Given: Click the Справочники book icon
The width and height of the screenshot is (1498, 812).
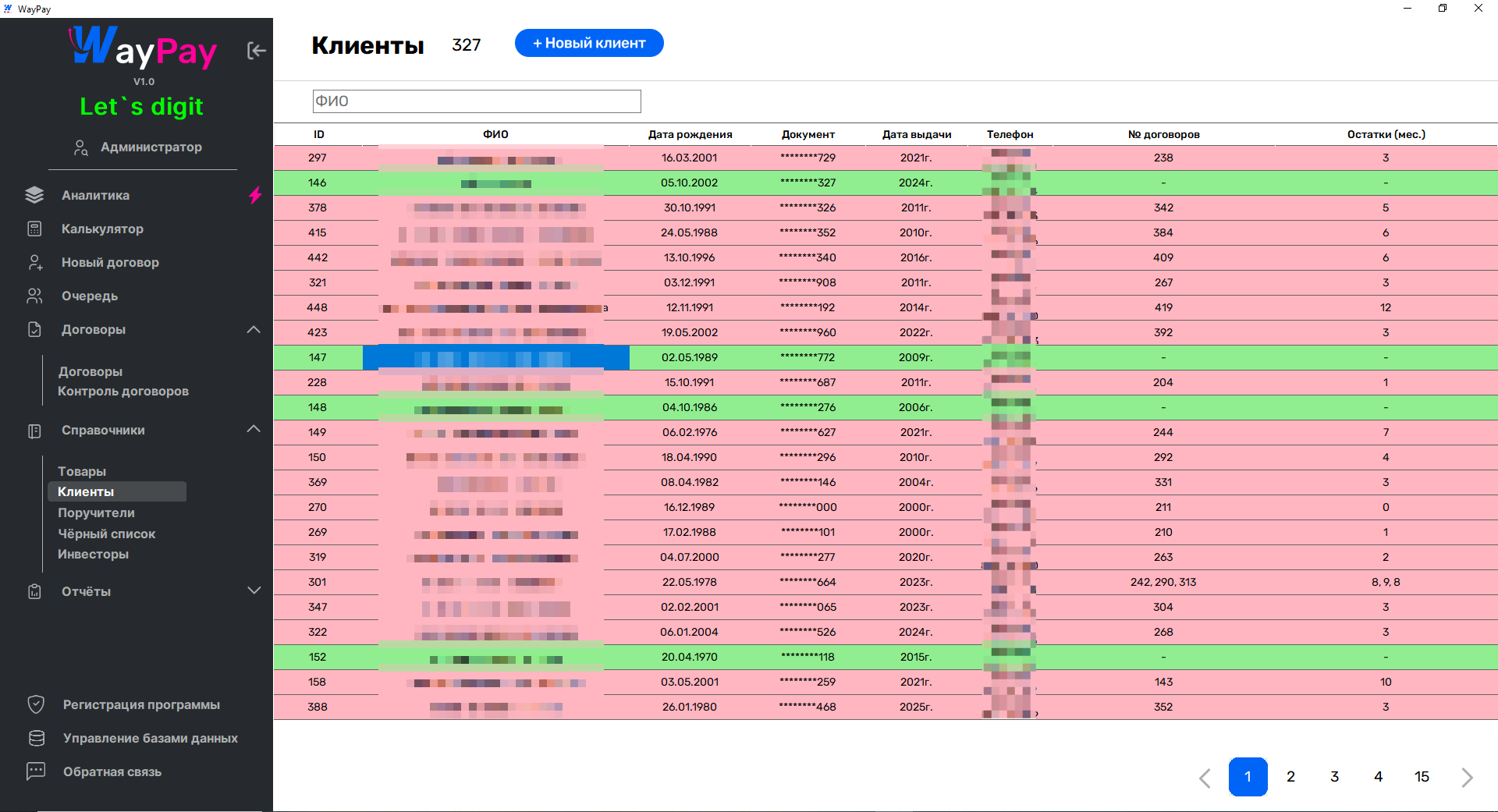Looking at the screenshot, I should pos(34,431).
